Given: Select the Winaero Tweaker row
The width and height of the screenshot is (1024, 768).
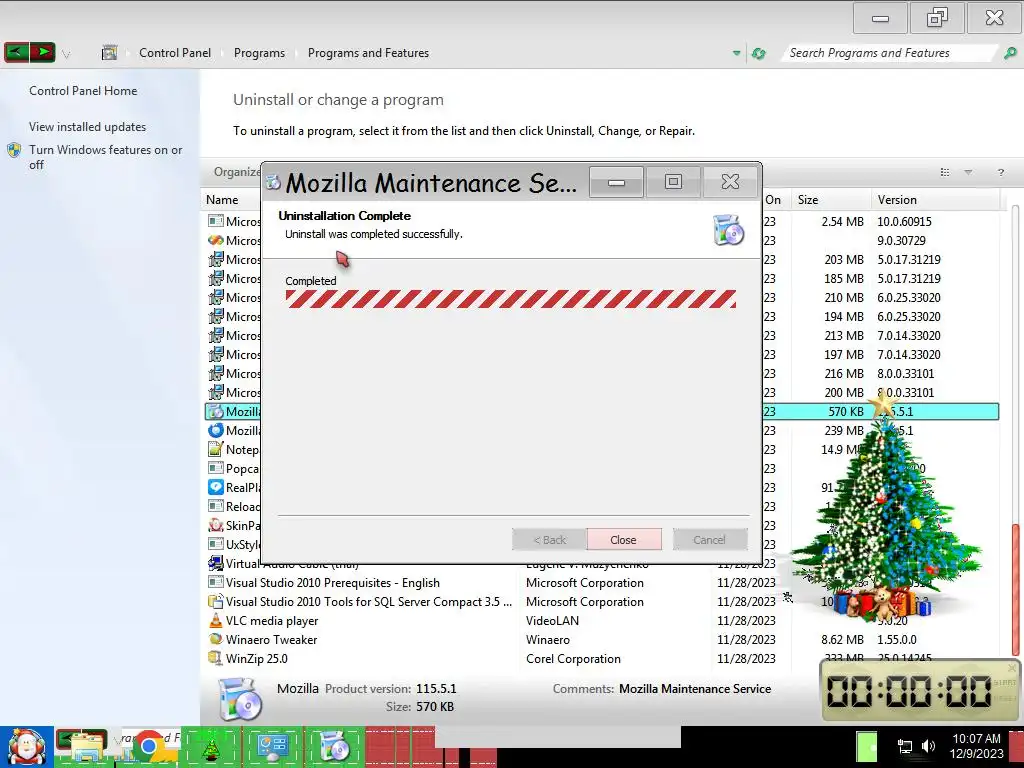Looking at the screenshot, I should click(x=601, y=639).
